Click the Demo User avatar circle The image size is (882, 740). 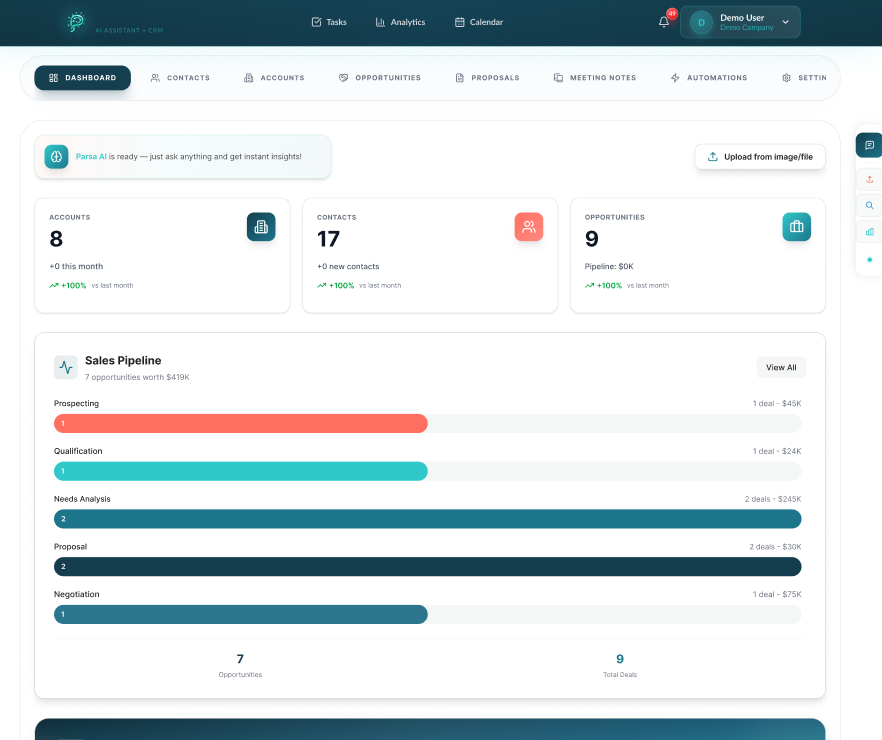click(699, 22)
